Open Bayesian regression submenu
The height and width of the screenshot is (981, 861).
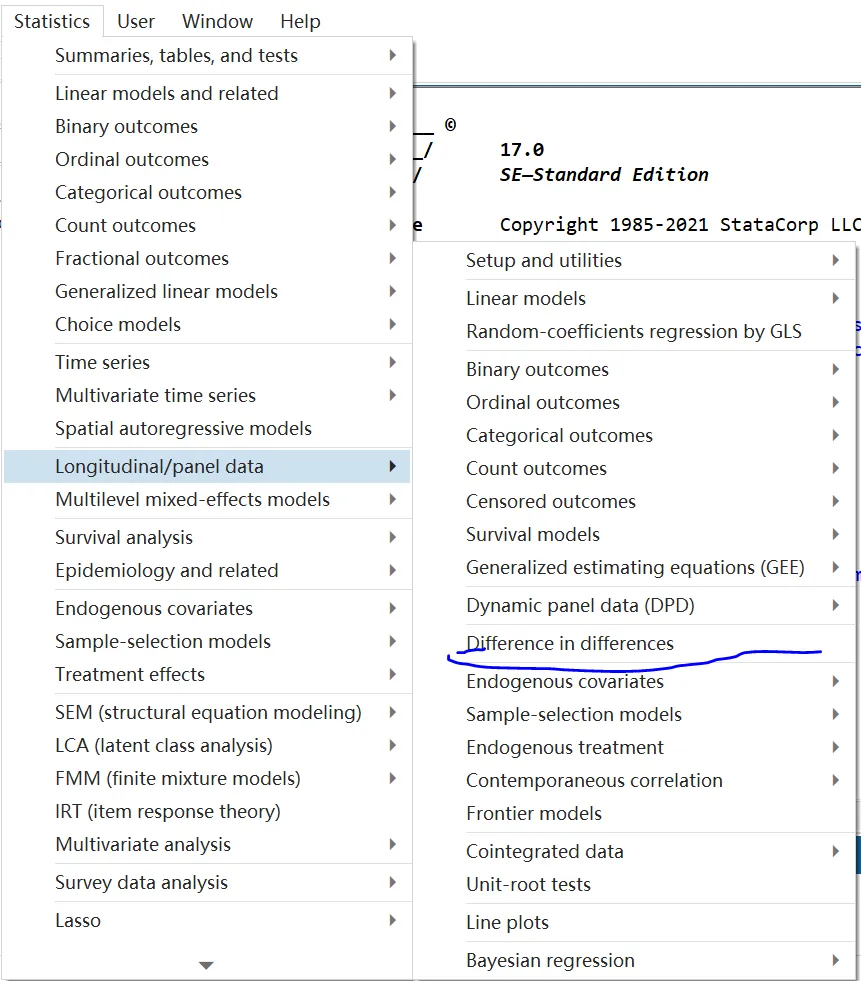pyautogui.click(x=634, y=960)
